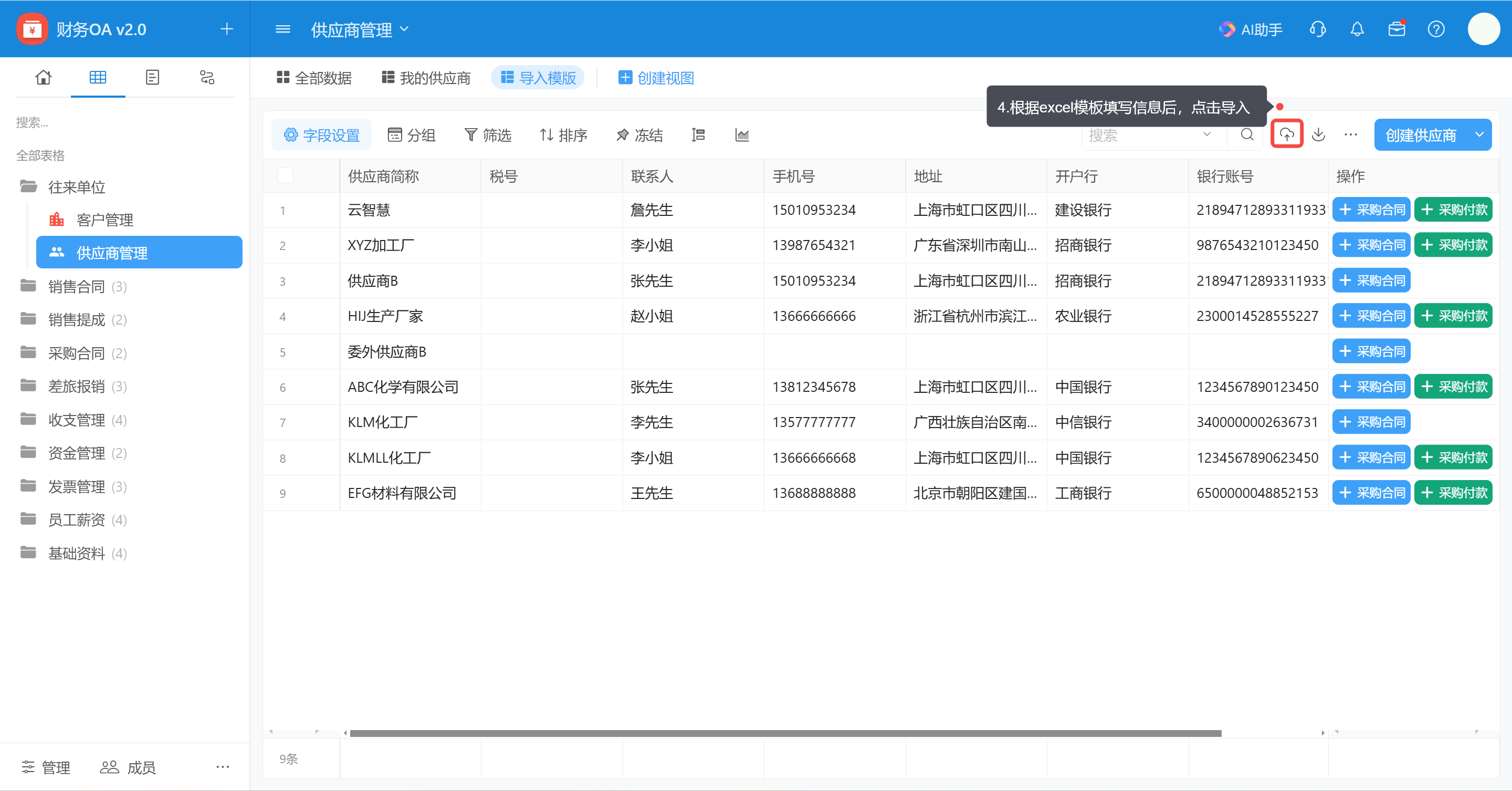
Task: Open the sidebar bottom more options ellipsis
Action: (223, 767)
